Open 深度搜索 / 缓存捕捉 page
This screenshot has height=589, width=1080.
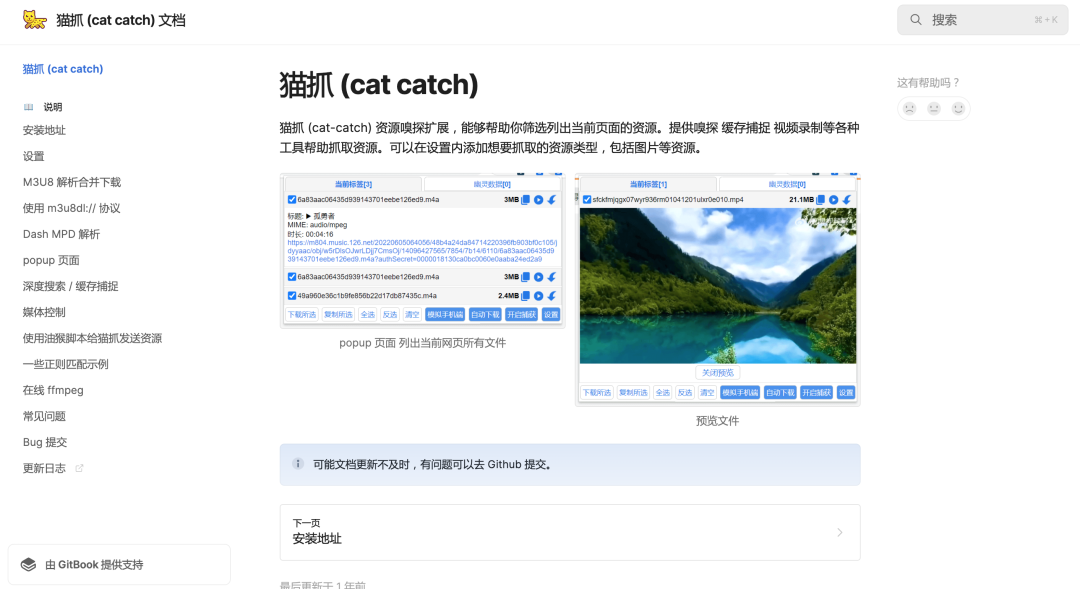pyautogui.click(x=70, y=287)
